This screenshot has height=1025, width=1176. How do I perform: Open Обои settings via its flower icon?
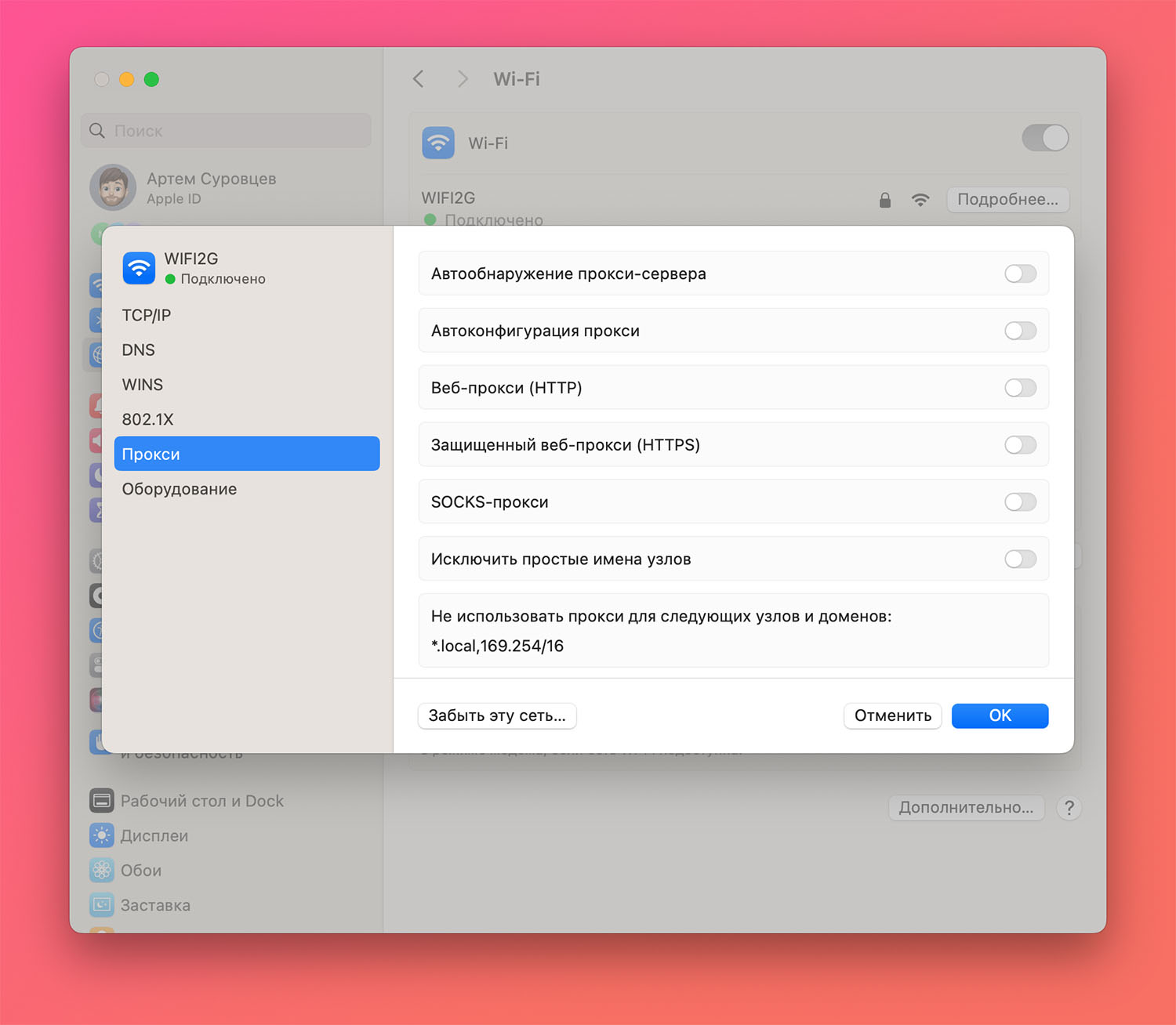click(102, 870)
